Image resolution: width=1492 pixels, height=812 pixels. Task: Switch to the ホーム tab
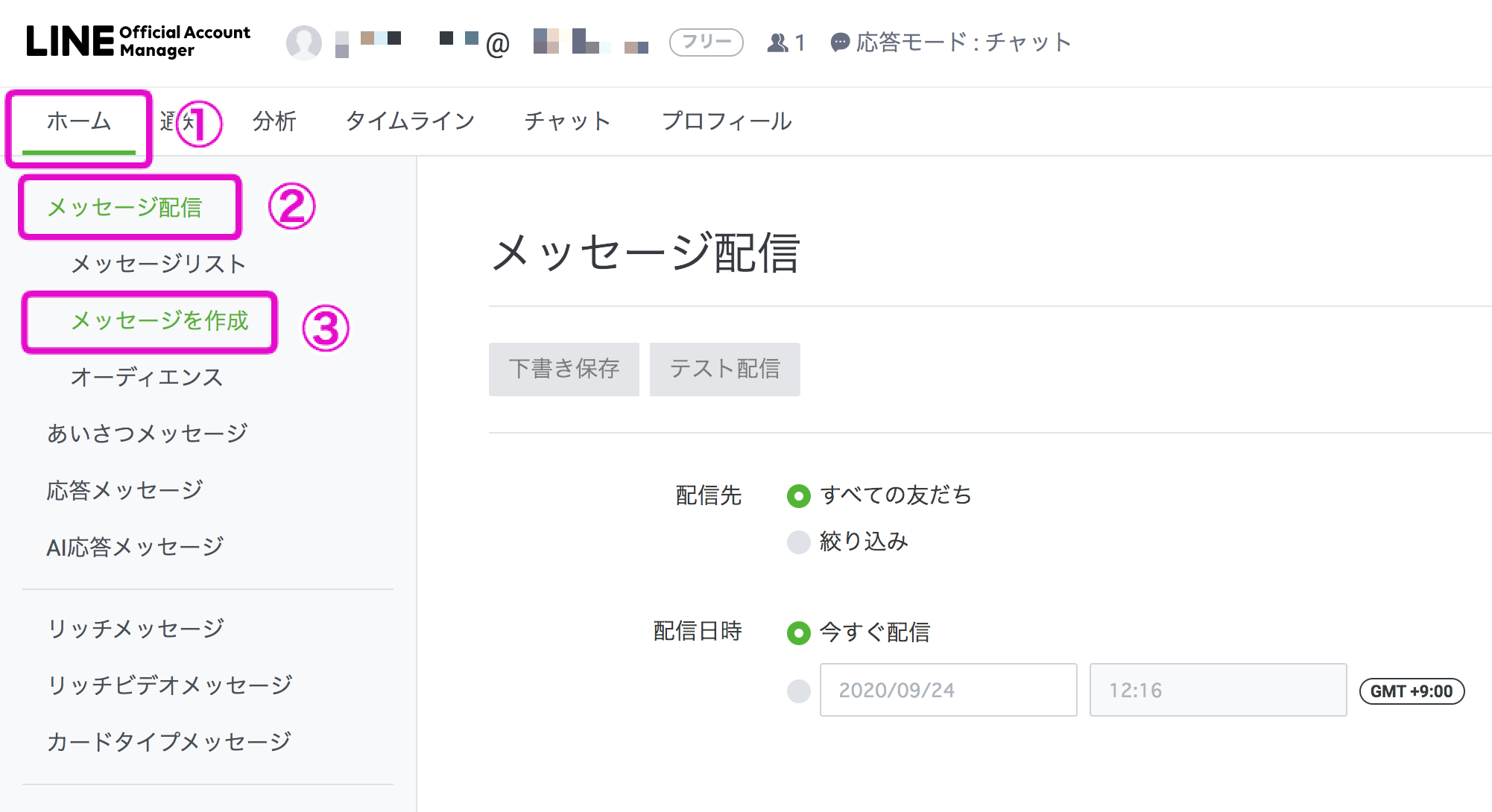point(79,121)
